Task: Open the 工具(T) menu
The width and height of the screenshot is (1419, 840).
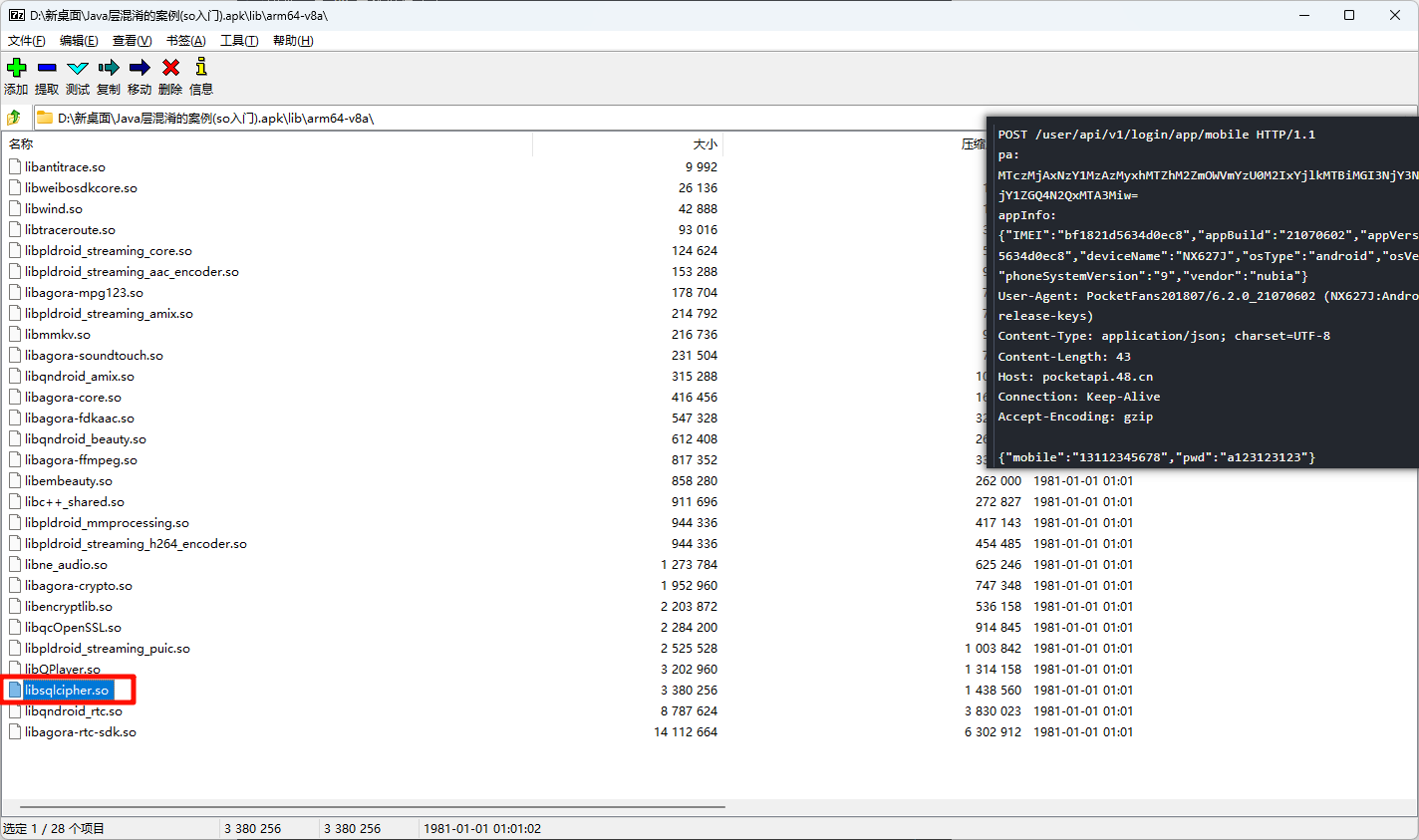Action: (239, 41)
